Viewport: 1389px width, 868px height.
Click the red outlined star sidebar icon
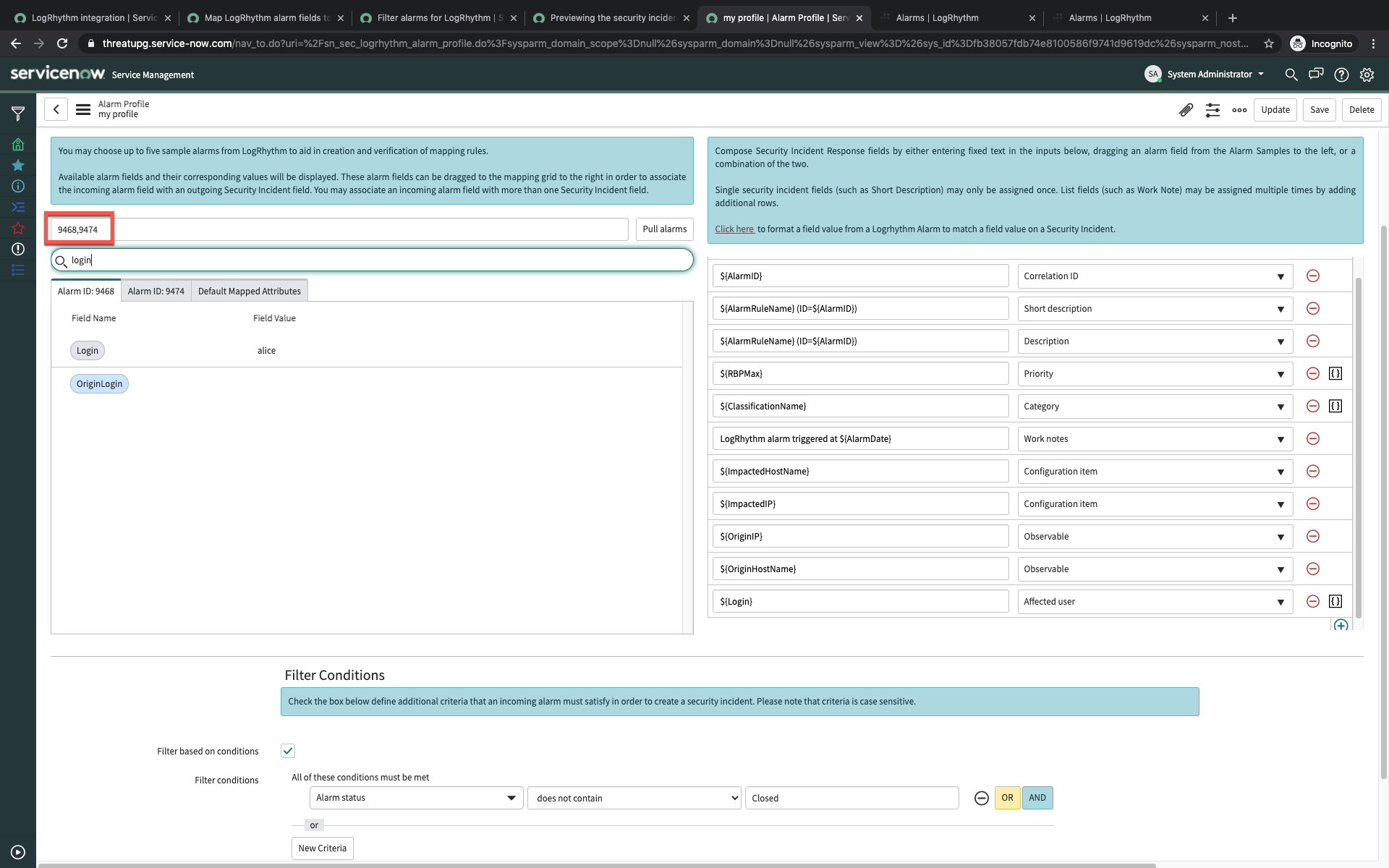click(x=18, y=229)
